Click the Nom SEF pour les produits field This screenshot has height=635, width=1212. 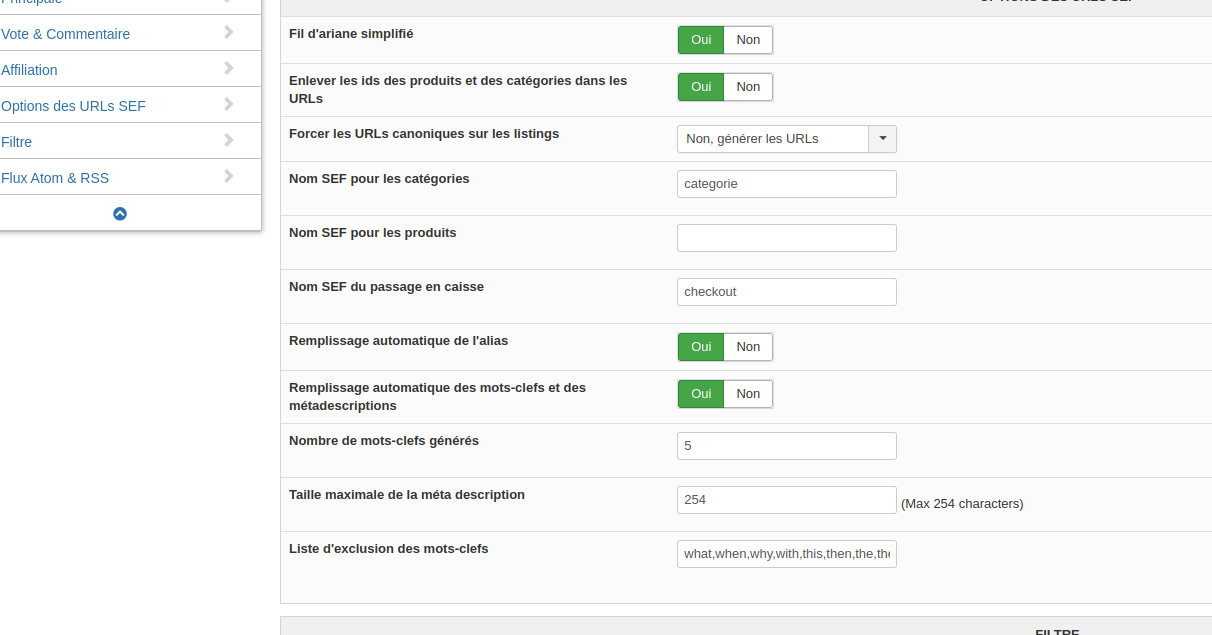(x=786, y=238)
